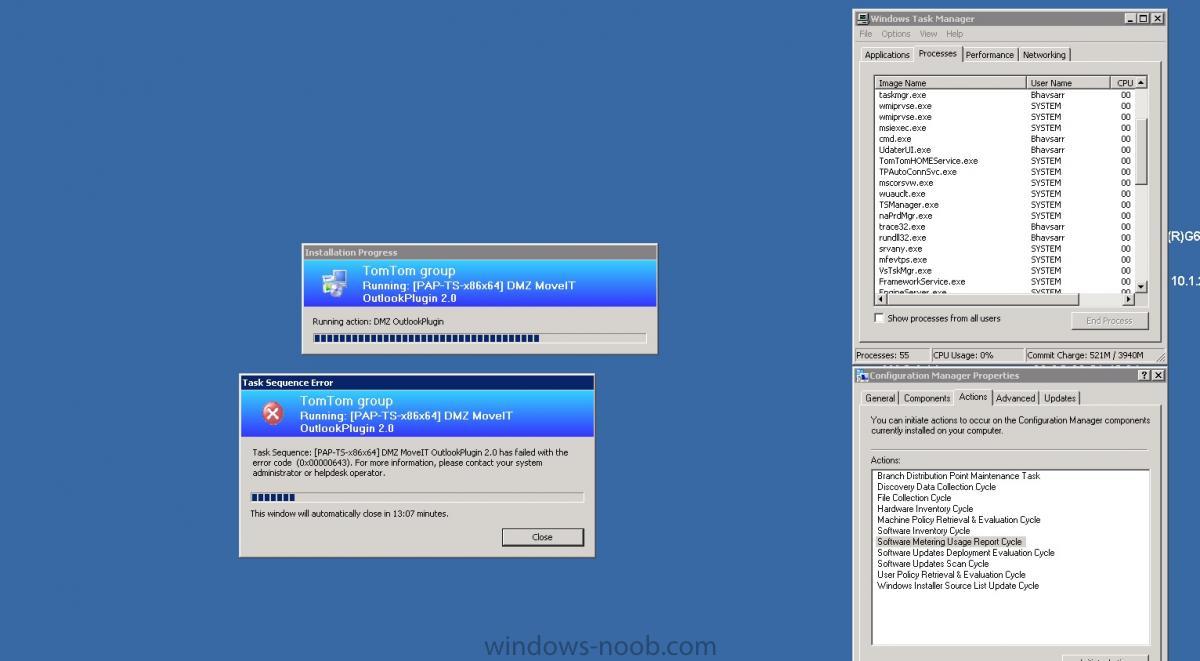Select Discovery Data Collection Cycle action

[936, 487]
